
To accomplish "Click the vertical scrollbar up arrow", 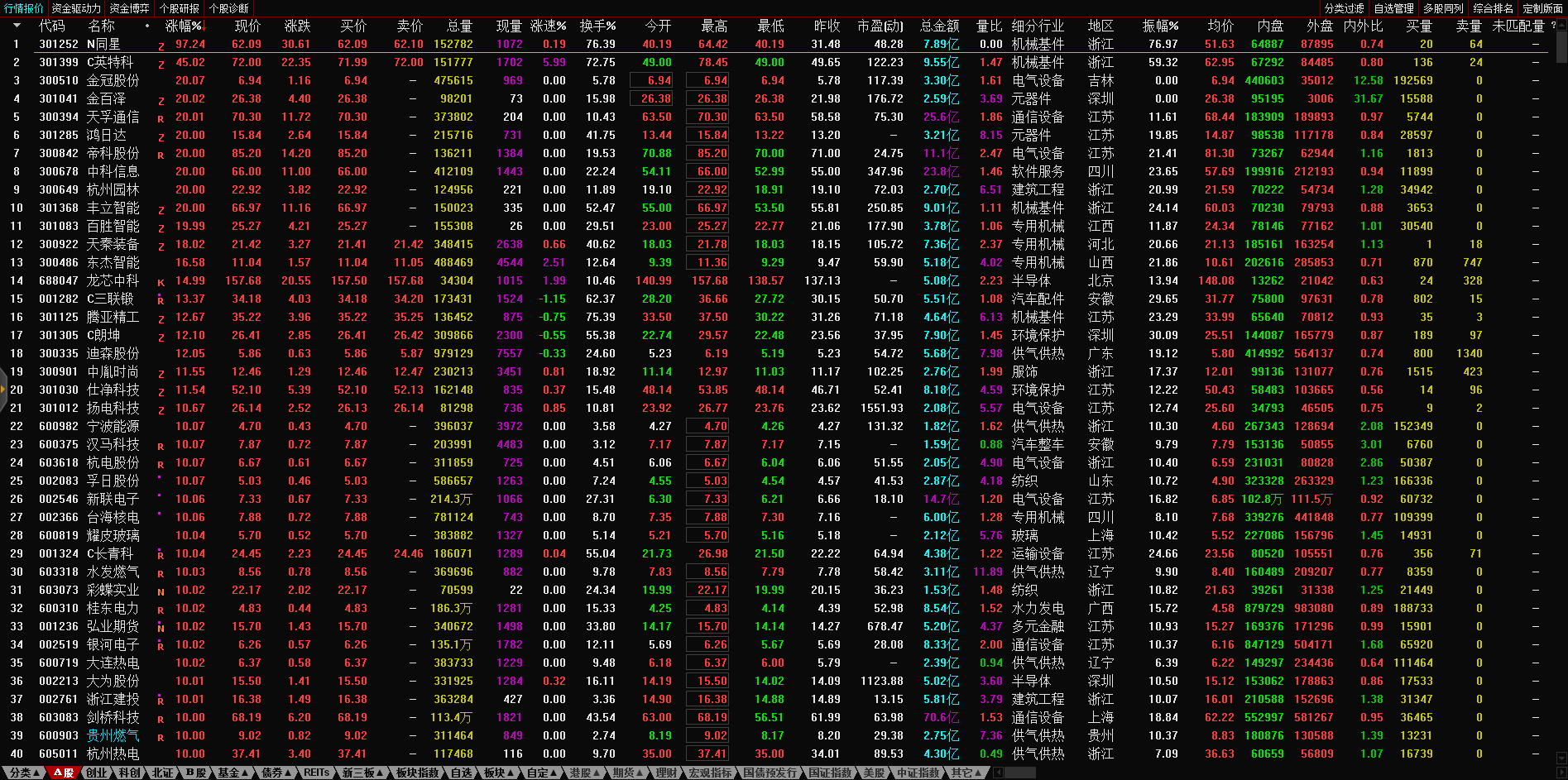I will tap(1561, 24).
